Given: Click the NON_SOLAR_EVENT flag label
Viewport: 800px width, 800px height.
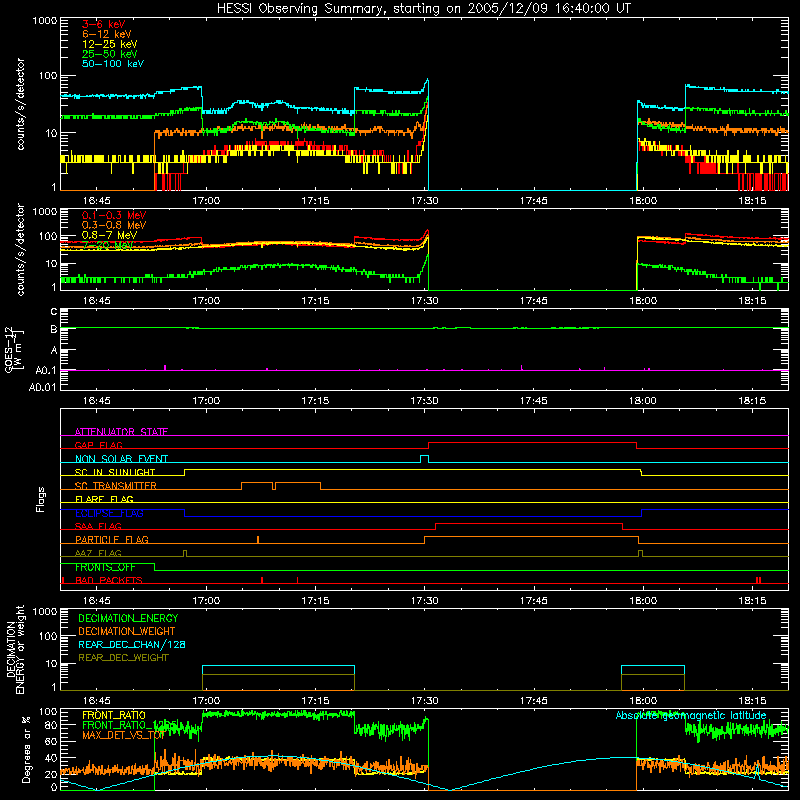Looking at the screenshot, I should click(121, 459).
